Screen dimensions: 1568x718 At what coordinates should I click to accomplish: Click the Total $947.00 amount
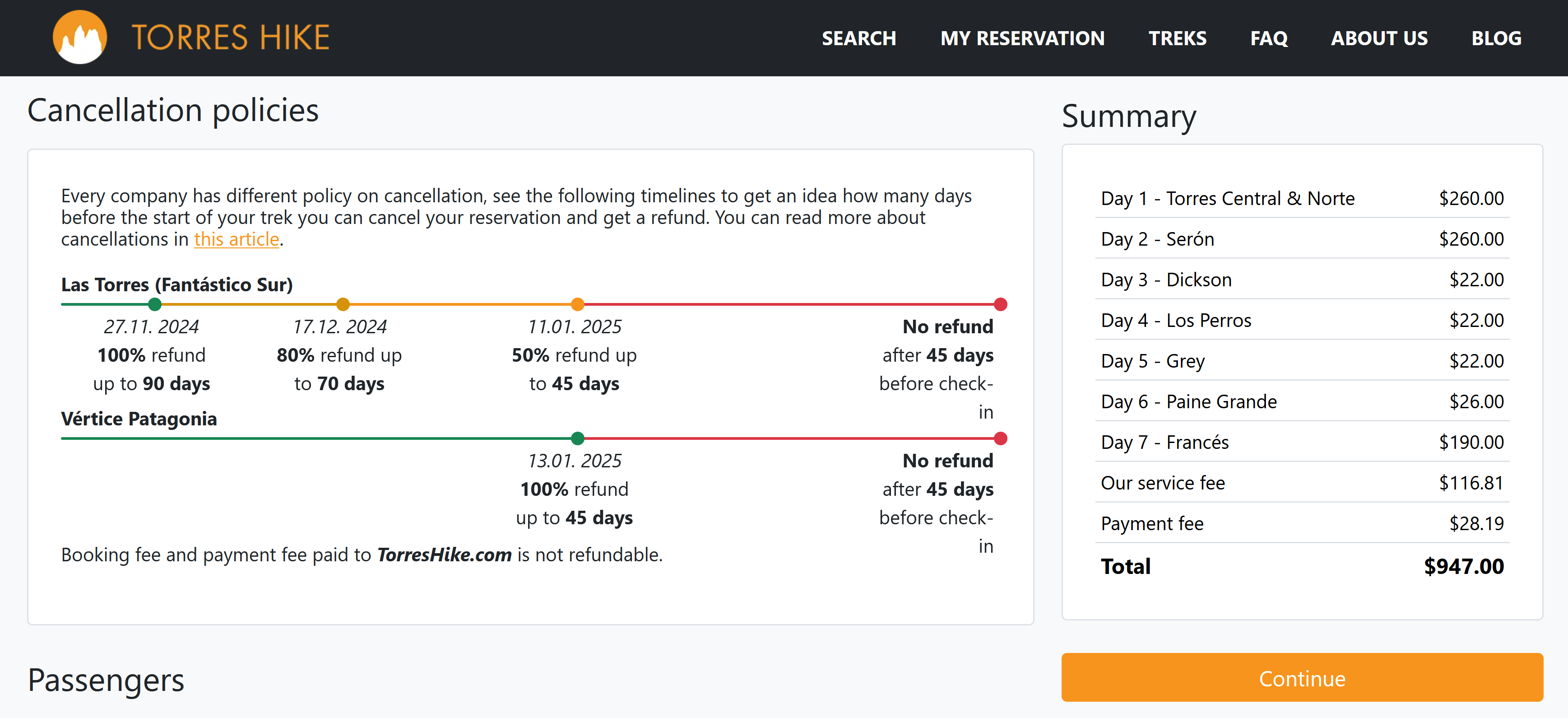[1463, 566]
